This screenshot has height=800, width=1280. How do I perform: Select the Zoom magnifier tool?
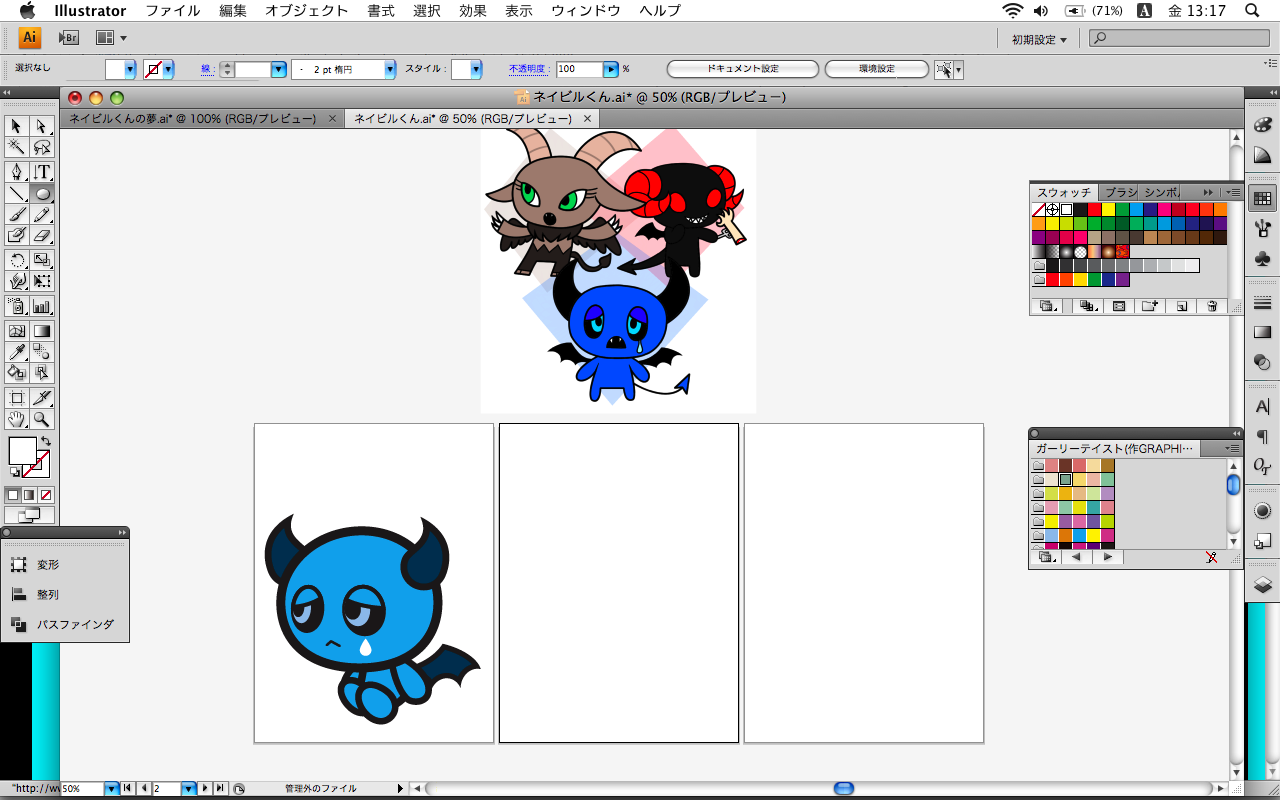42,419
